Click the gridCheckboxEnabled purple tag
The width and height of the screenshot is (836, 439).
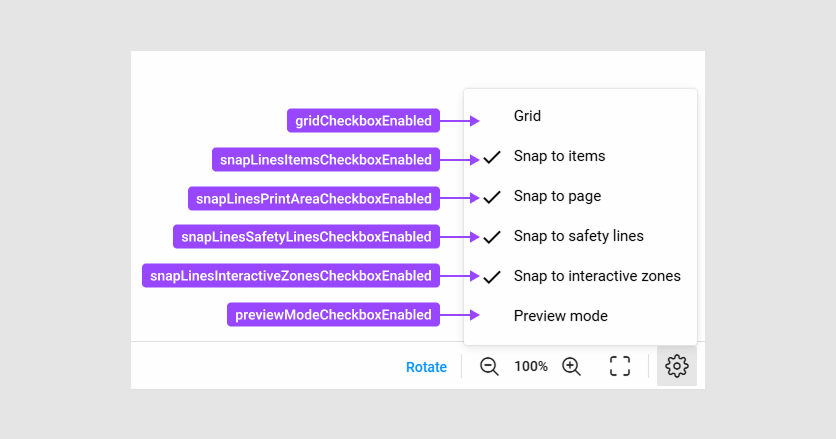pyautogui.click(x=363, y=121)
